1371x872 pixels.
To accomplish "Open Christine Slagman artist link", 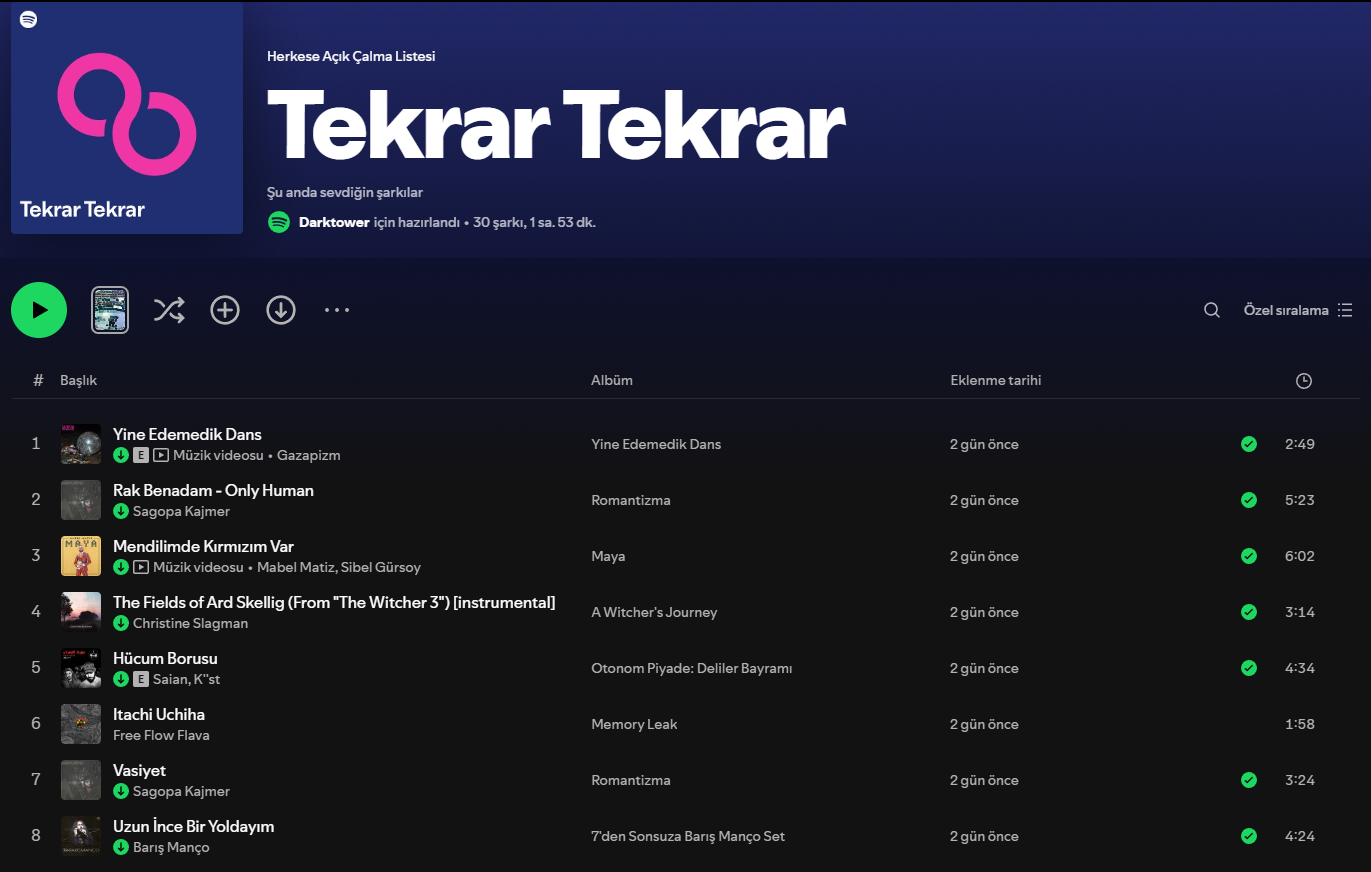I will (190, 623).
